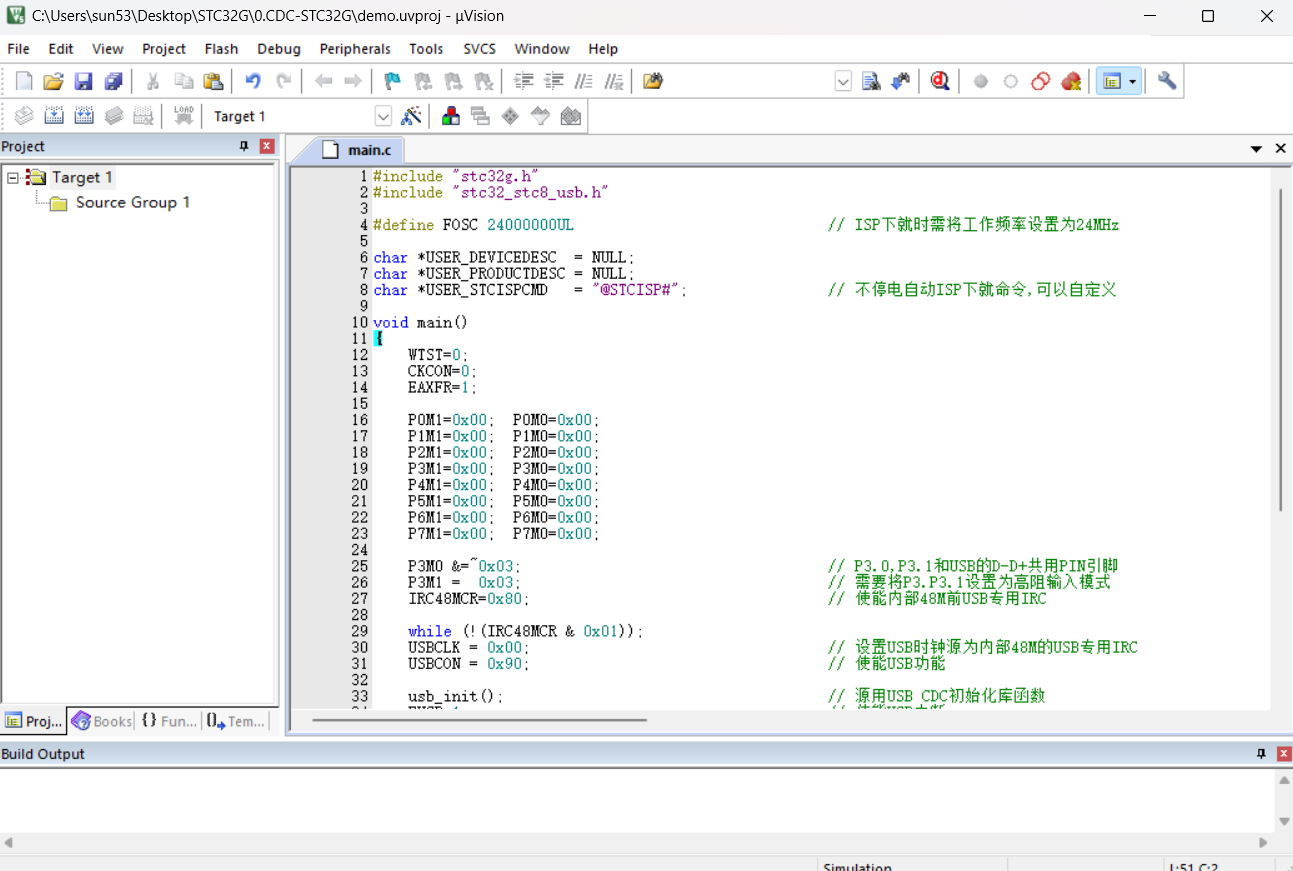
Task: Click the Window menu
Action: coord(542,48)
